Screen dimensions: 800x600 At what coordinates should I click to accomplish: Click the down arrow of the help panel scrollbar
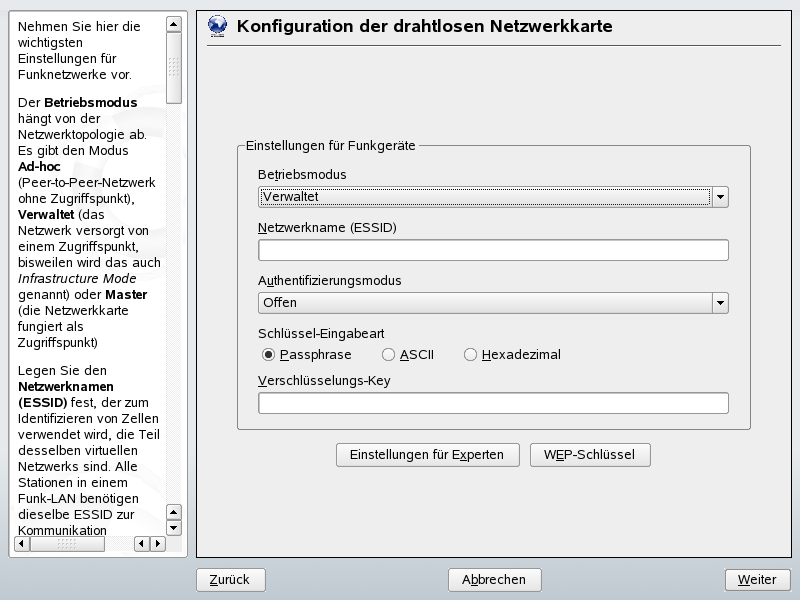pos(173,527)
